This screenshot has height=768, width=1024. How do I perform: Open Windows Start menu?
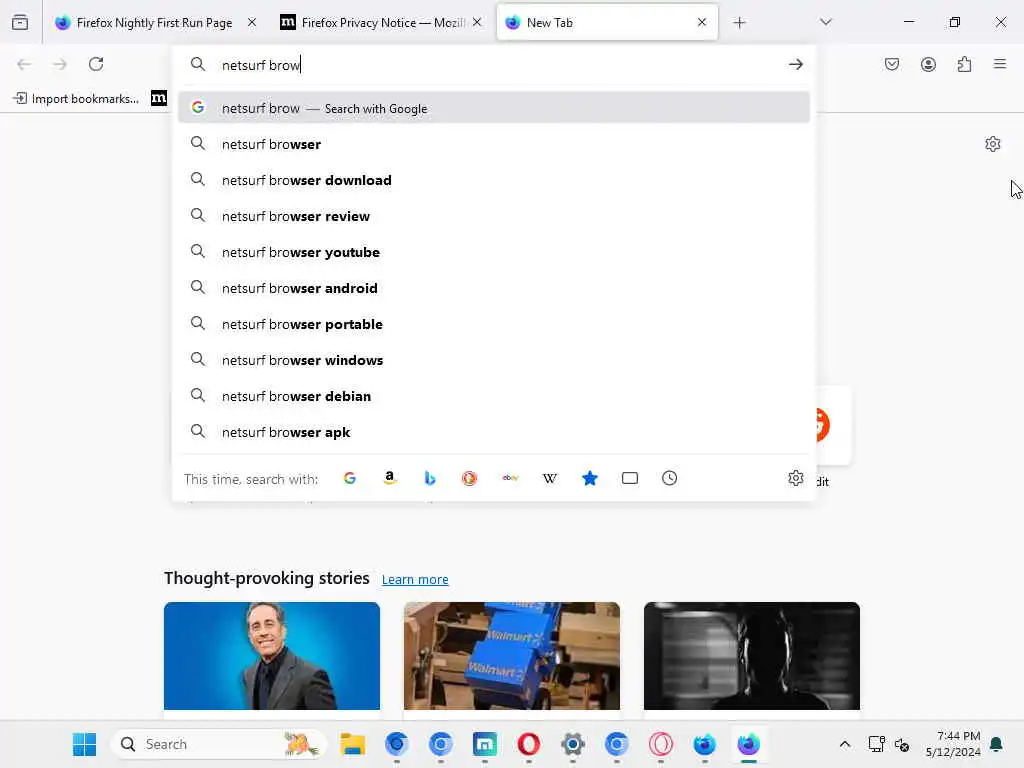point(84,744)
